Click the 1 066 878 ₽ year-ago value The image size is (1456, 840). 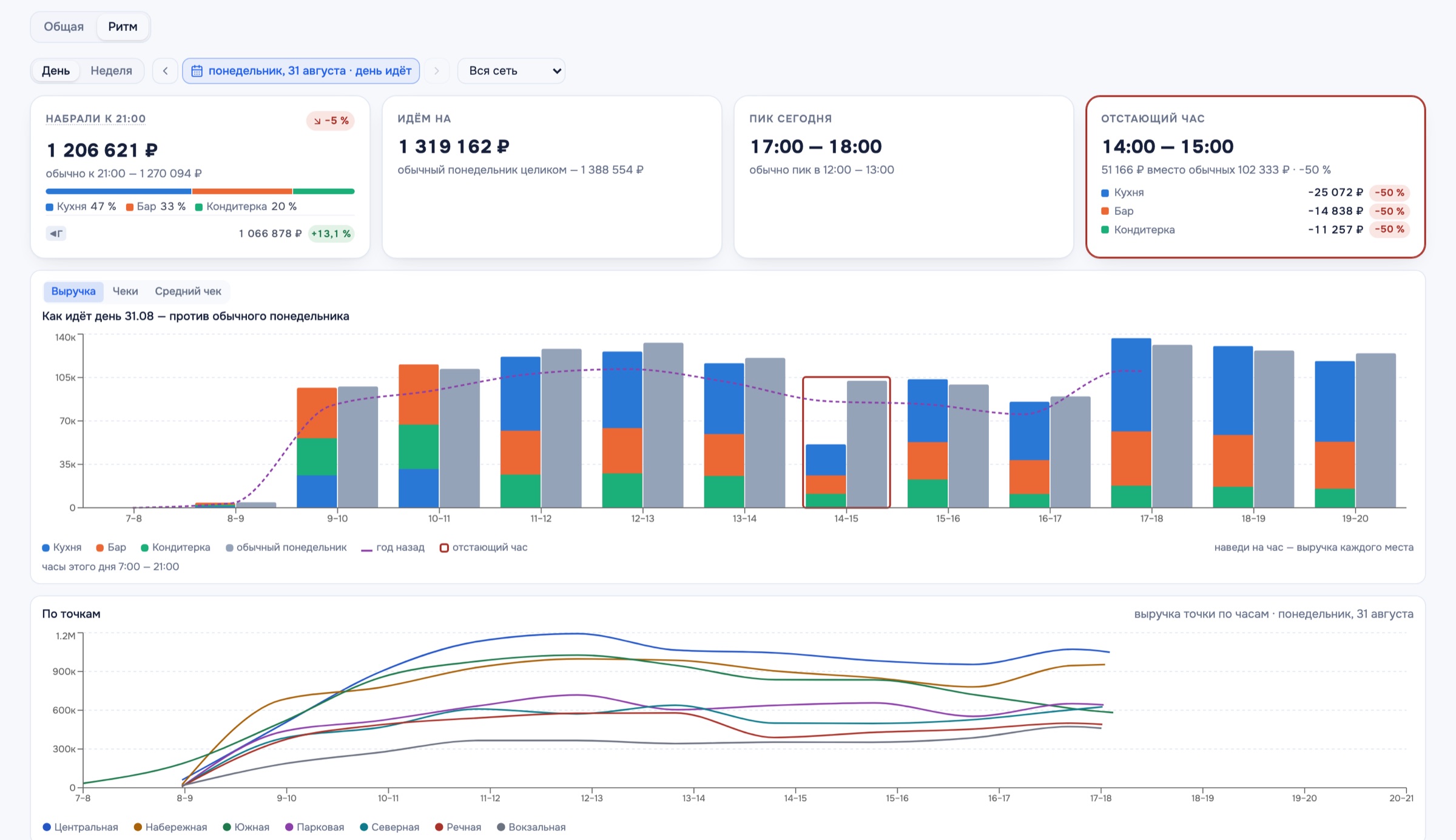[x=270, y=234]
